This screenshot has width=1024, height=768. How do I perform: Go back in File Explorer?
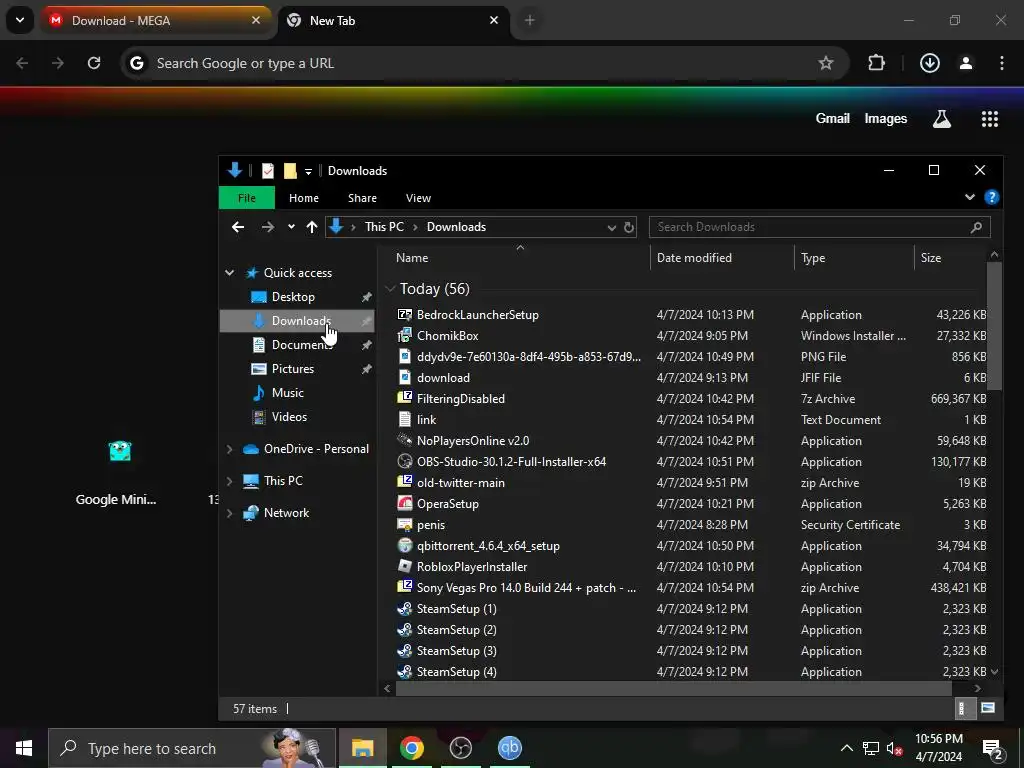tap(238, 227)
